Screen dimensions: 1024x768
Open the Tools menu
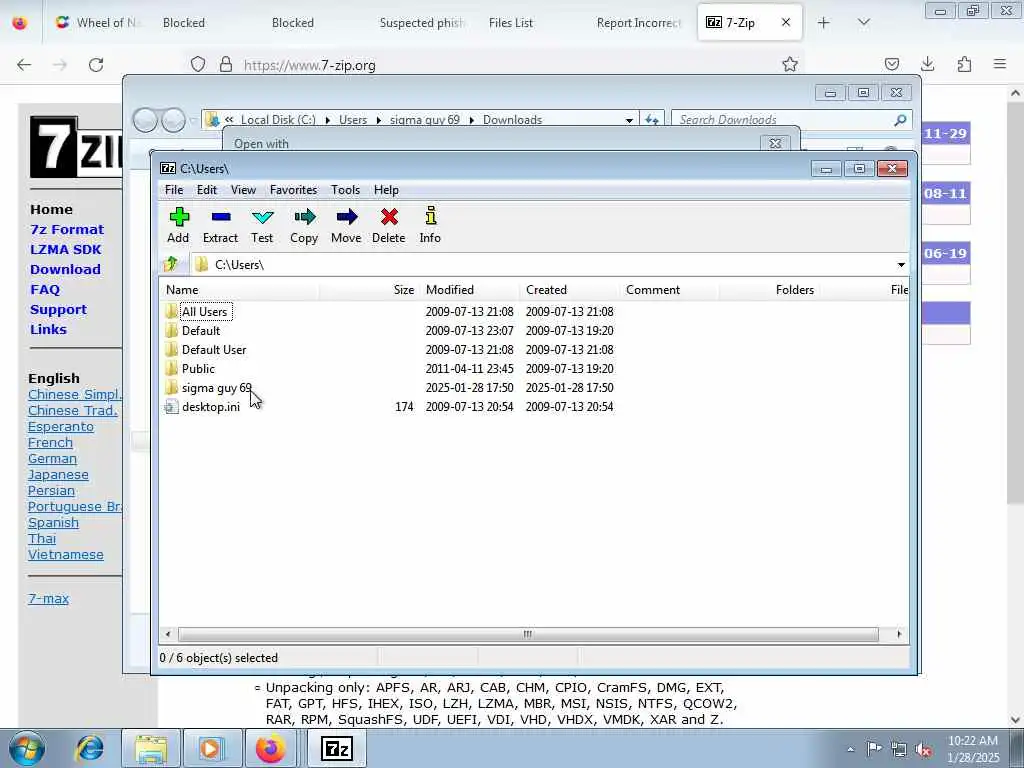pos(345,190)
